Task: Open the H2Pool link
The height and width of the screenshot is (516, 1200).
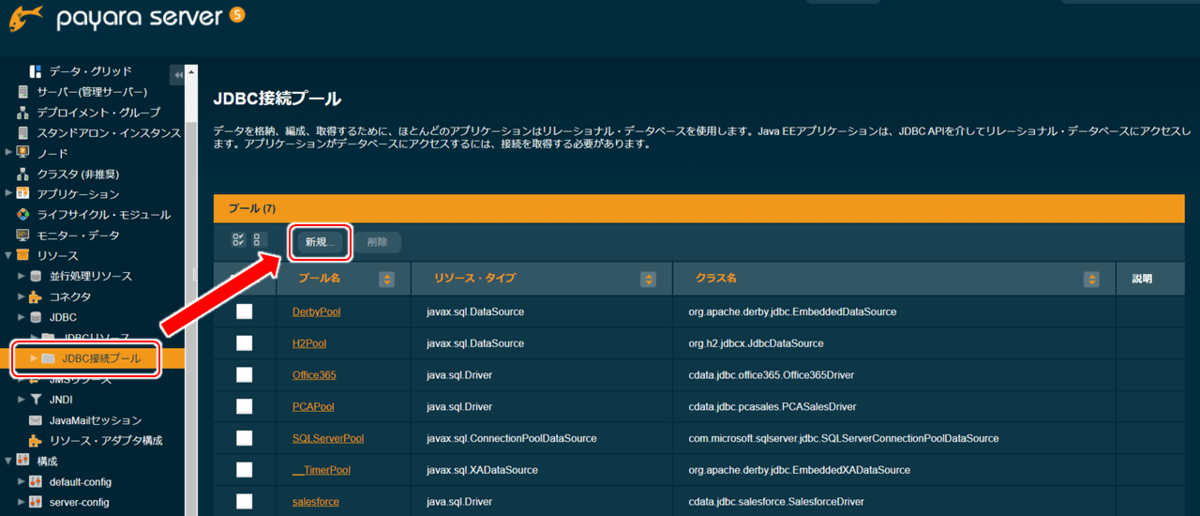Action: click(x=309, y=343)
